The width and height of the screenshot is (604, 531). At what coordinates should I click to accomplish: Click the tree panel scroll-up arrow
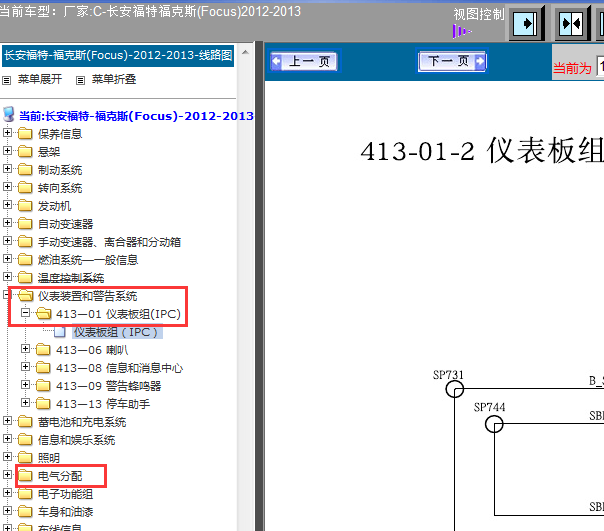245,52
